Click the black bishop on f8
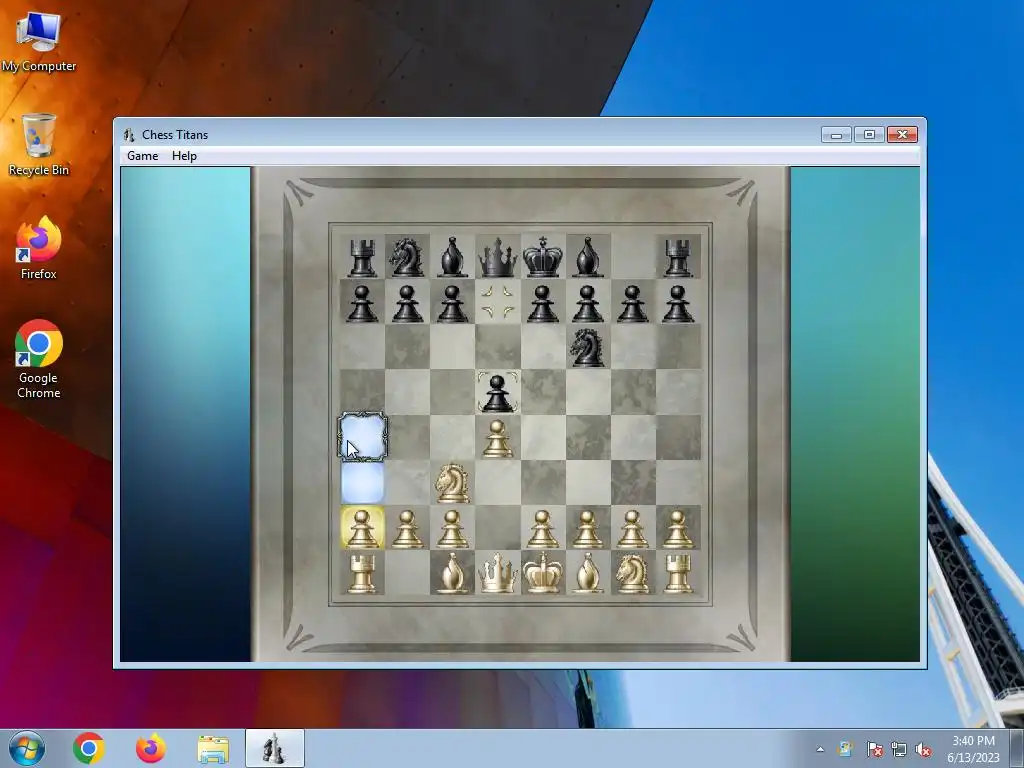The image size is (1024, 768). point(587,257)
